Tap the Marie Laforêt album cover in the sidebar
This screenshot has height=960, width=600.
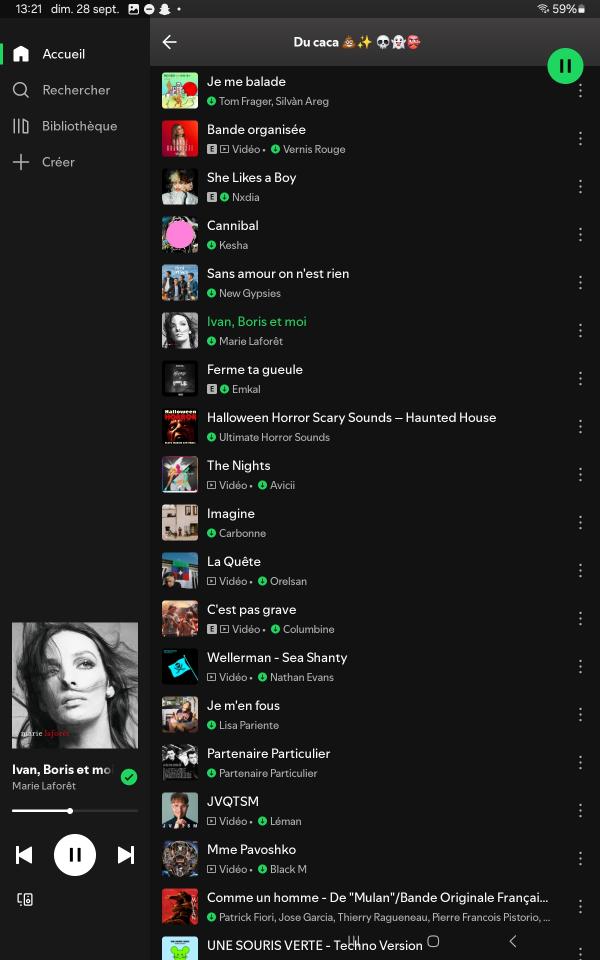pos(75,686)
